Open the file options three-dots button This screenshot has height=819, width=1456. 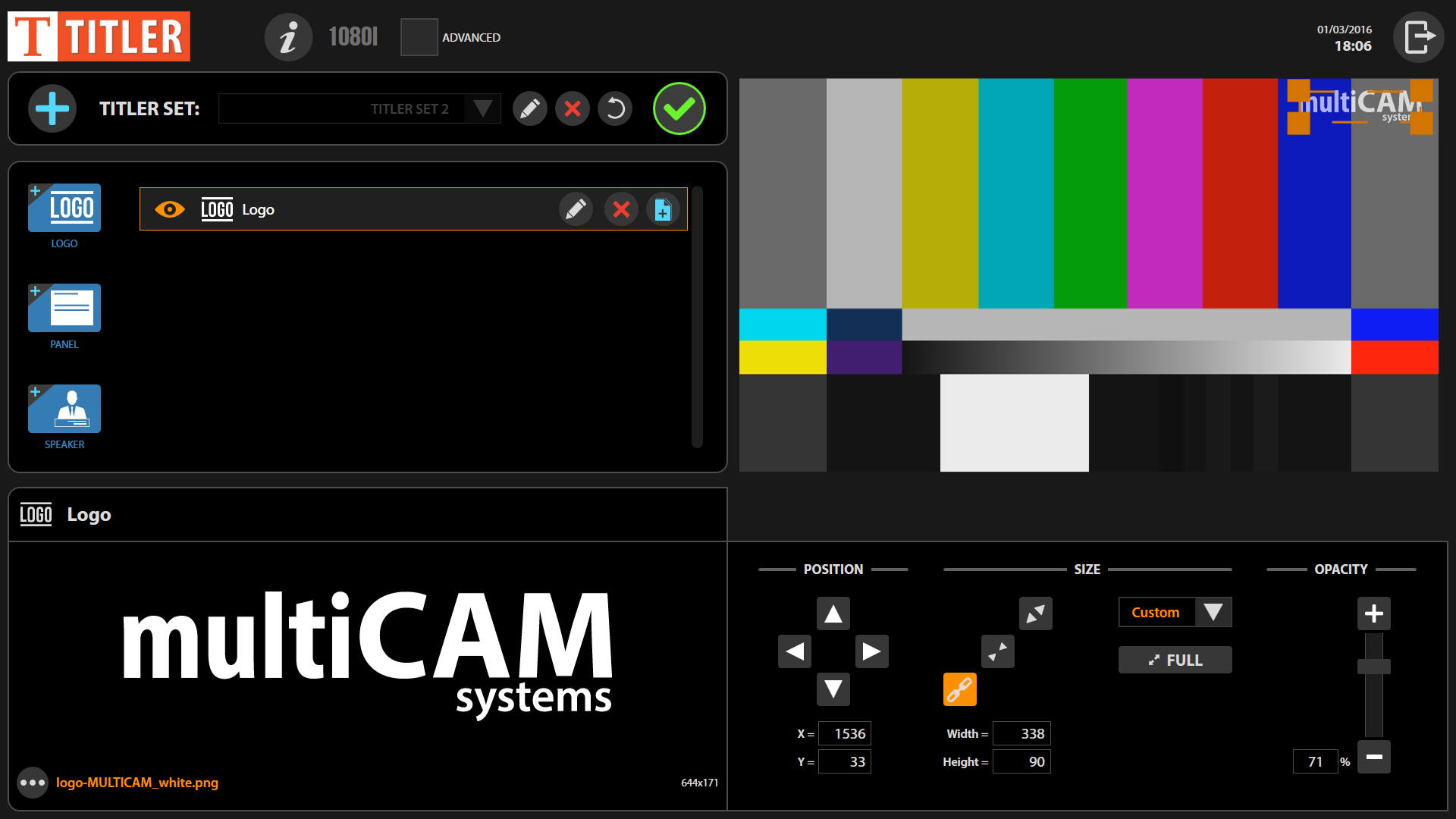coord(33,783)
